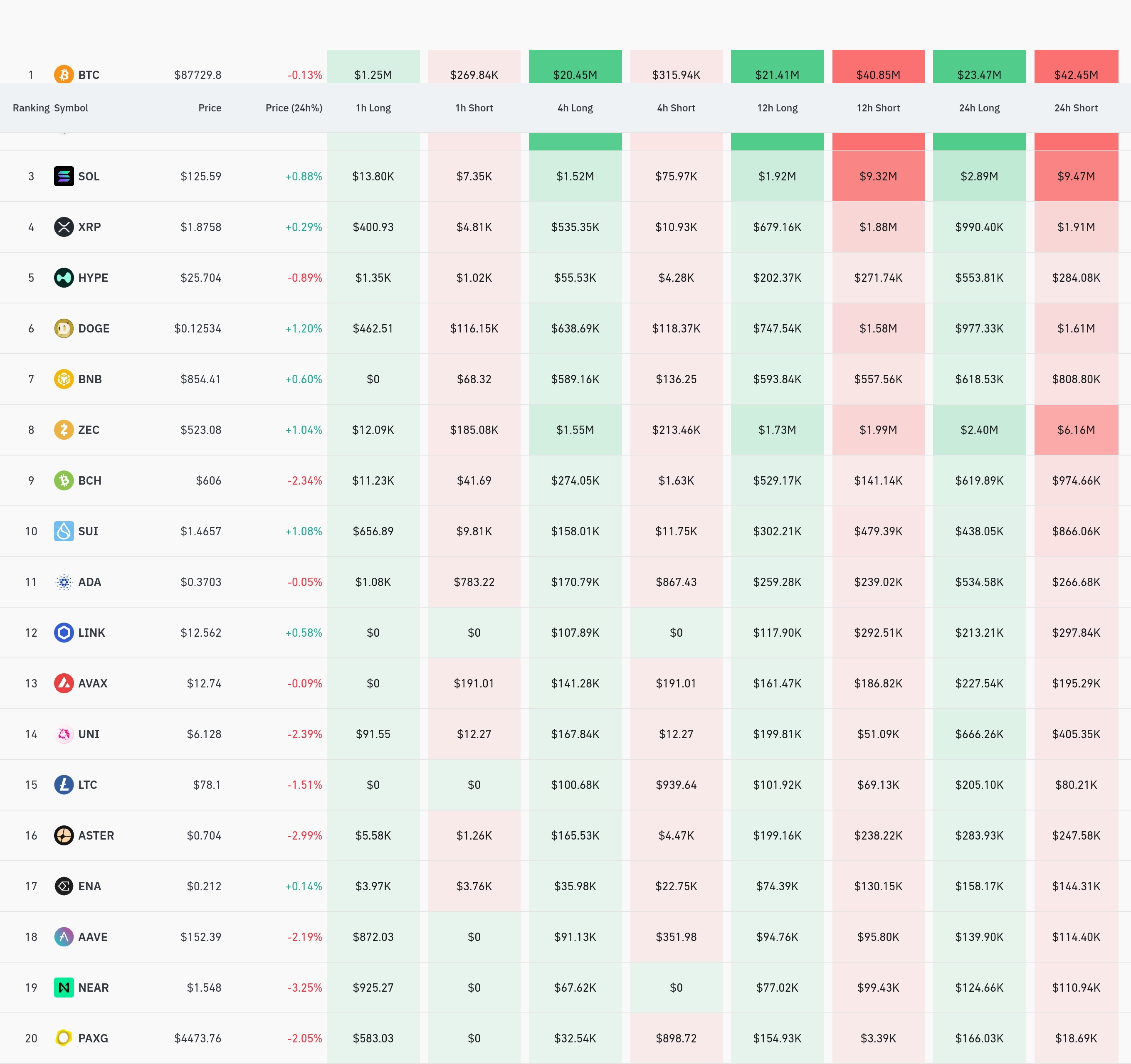Click ZEC 24h Short cell $6.16M
1131x1064 pixels.
(1075, 429)
